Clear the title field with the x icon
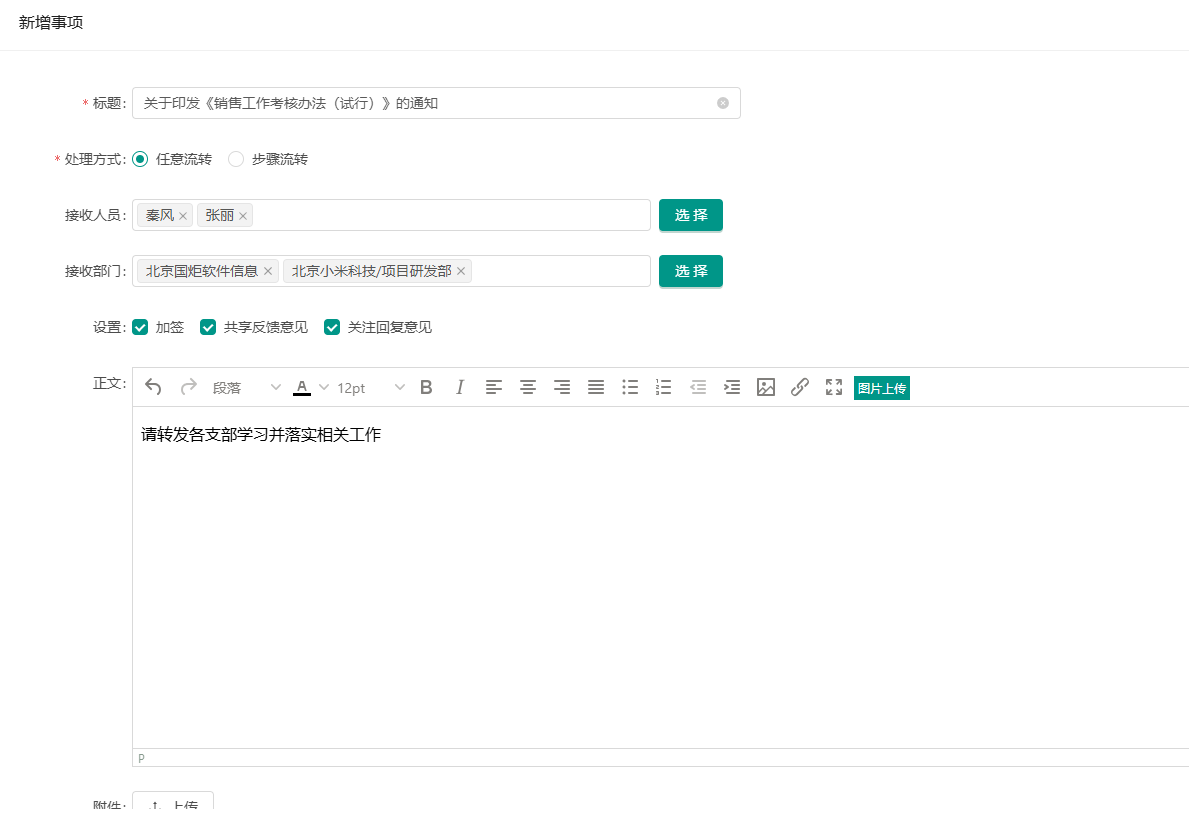Image resolution: width=1189 pixels, height=831 pixels. tap(723, 103)
